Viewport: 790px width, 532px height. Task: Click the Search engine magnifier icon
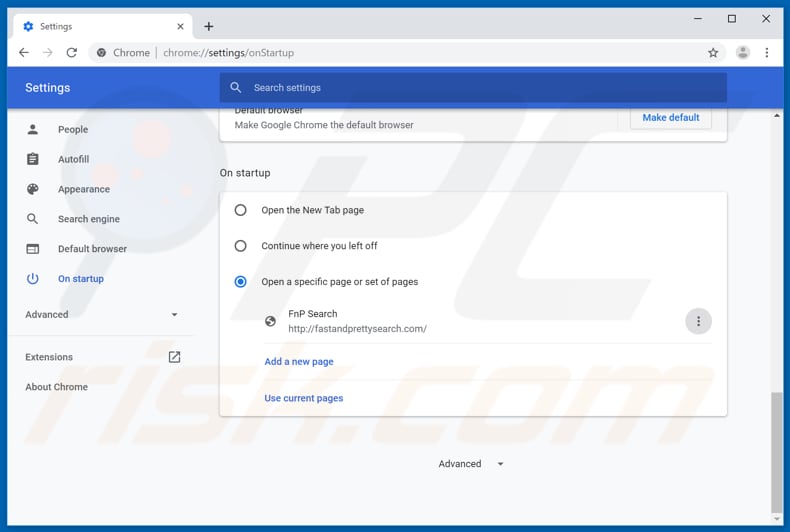pos(33,219)
